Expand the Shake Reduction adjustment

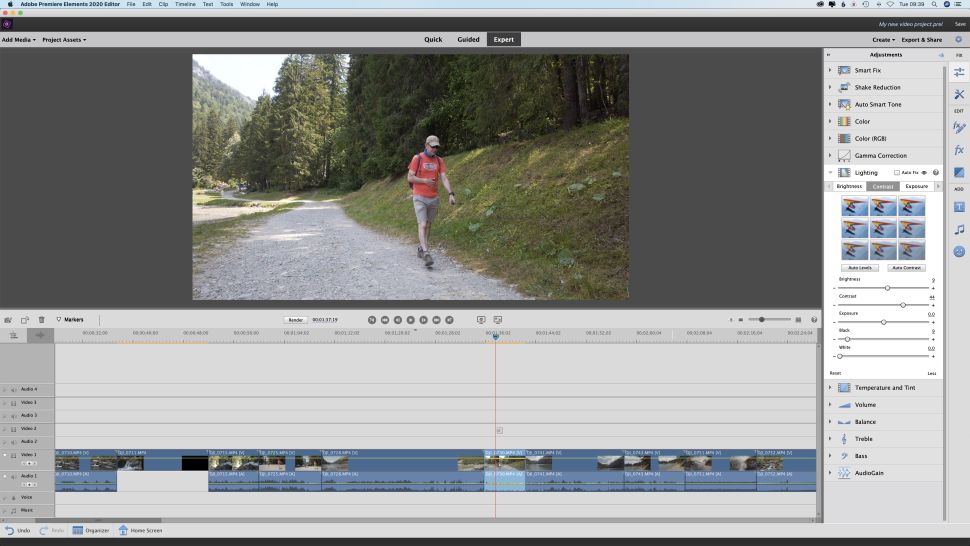point(830,87)
